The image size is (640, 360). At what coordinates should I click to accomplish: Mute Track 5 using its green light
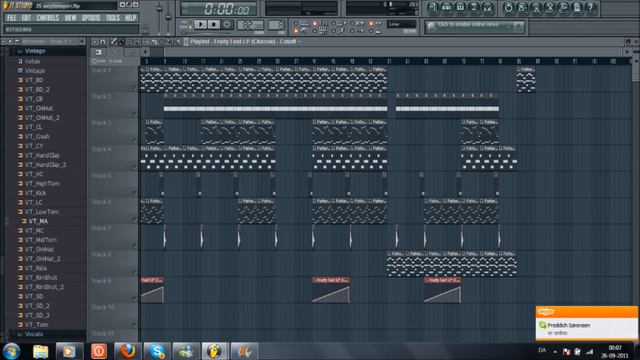pos(134,193)
